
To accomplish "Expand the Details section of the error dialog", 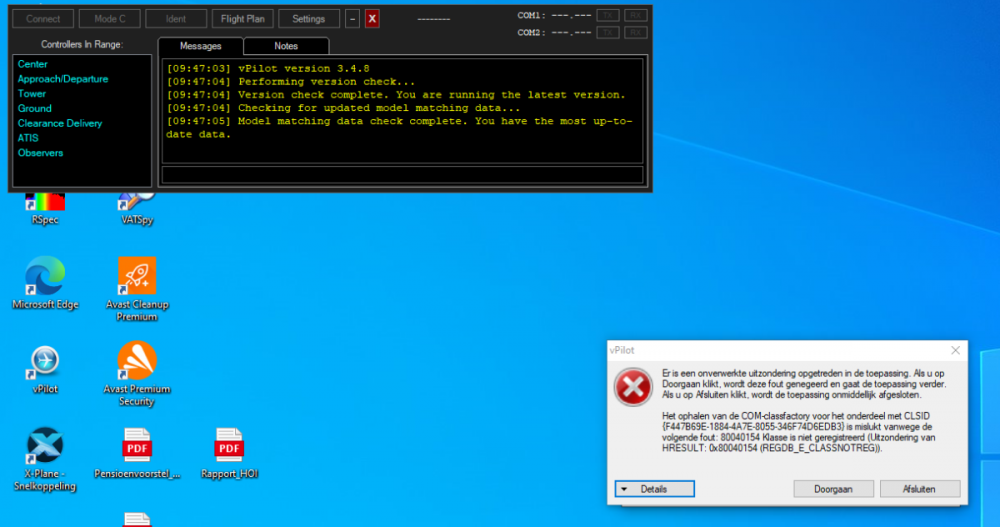I will [x=654, y=489].
